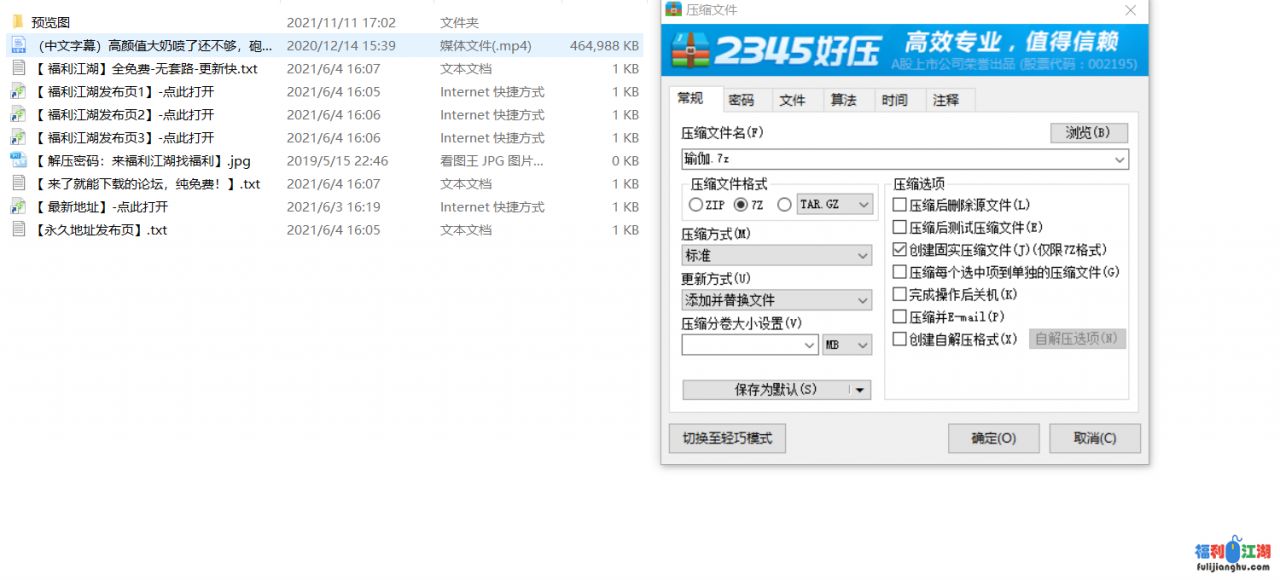Image resolution: width=1280 pixels, height=580 pixels.
Task: Switch to the 密码 tab
Action: click(x=741, y=100)
